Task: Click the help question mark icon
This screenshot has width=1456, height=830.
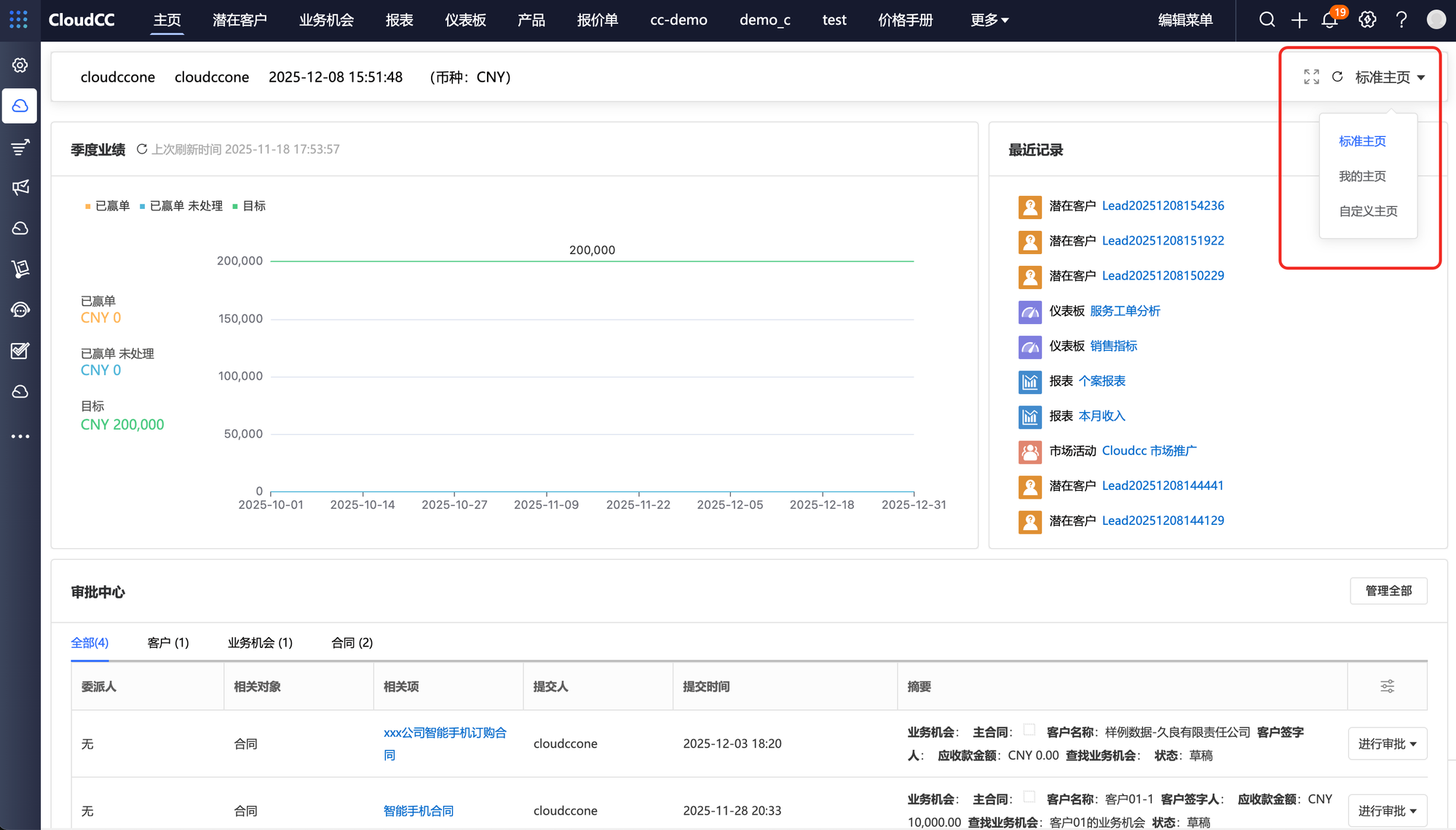Action: tap(1401, 20)
